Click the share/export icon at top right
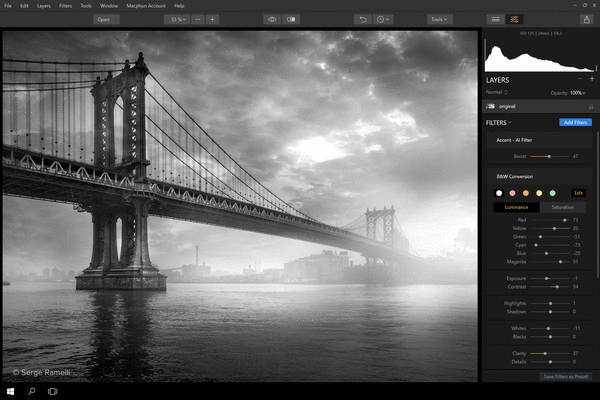Image resolution: width=600 pixels, height=400 pixels. pyautogui.click(x=585, y=19)
